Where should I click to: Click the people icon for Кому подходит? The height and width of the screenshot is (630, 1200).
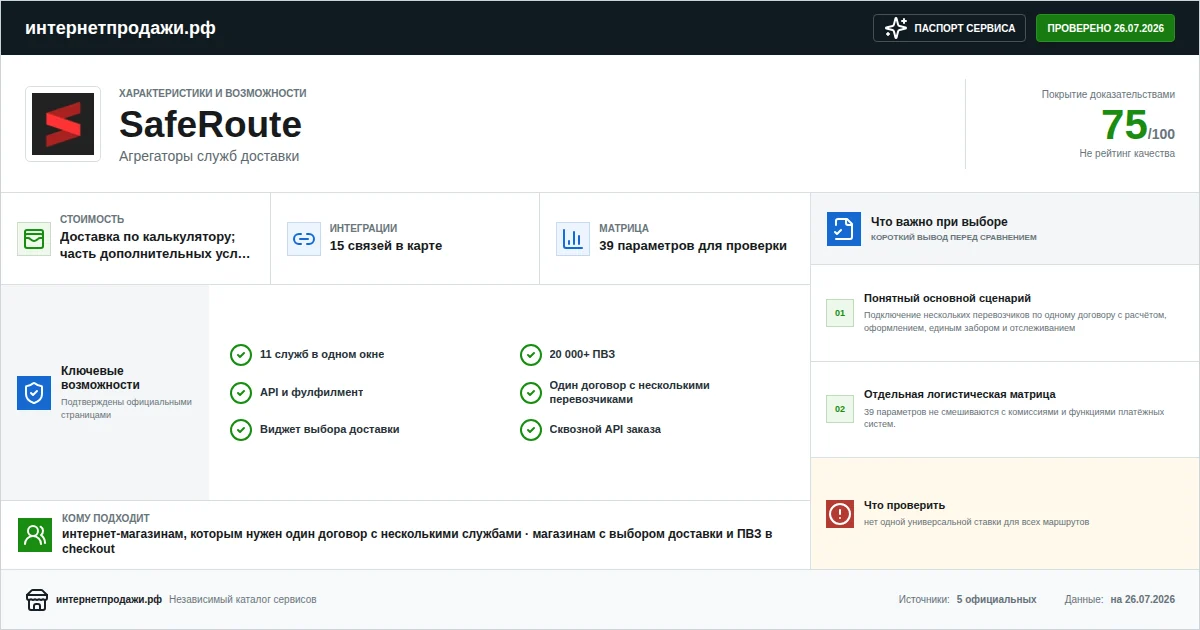coord(35,535)
